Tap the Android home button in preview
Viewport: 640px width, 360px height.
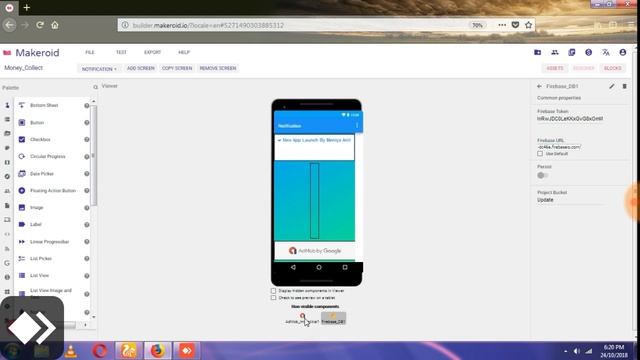(x=319, y=267)
